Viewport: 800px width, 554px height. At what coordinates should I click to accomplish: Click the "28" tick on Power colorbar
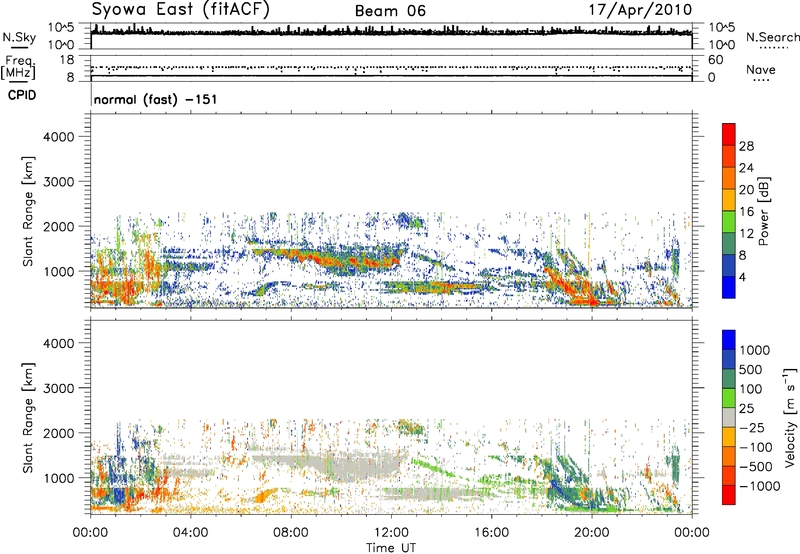click(746, 146)
